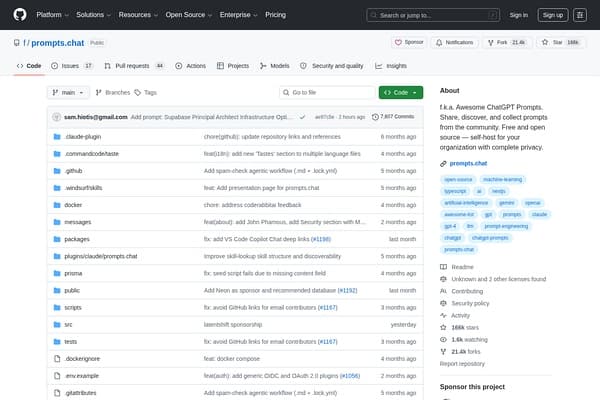
Task: Select the open-source topic tag
Action: (458, 180)
